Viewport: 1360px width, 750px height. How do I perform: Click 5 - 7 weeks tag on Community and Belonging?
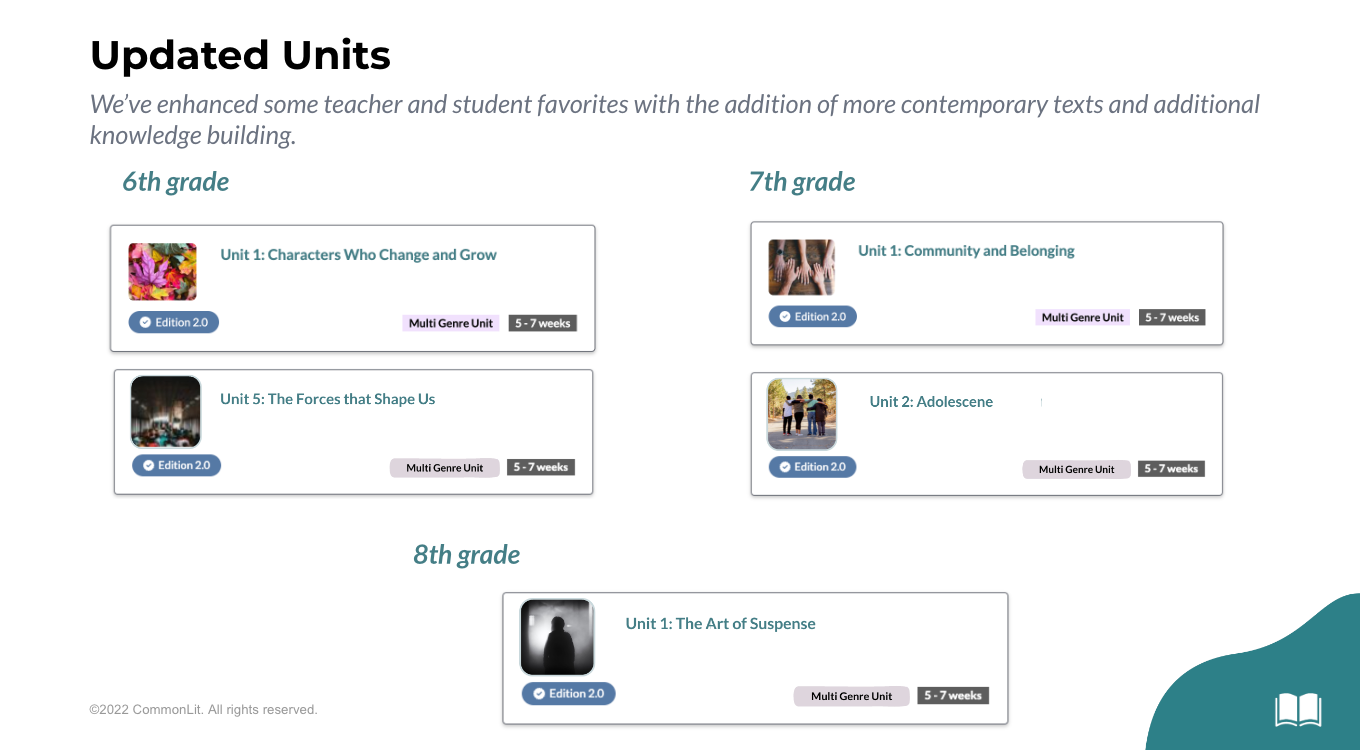click(1172, 317)
